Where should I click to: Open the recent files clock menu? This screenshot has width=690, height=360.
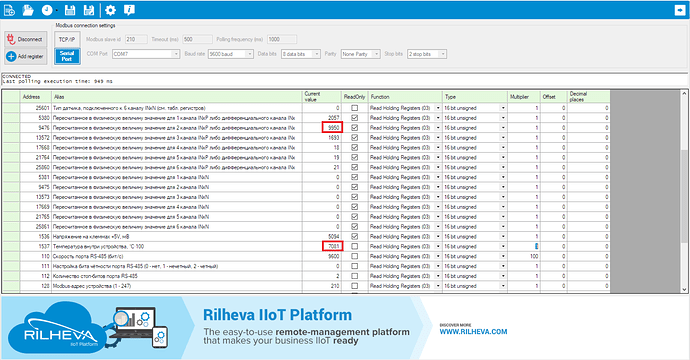pos(47,10)
